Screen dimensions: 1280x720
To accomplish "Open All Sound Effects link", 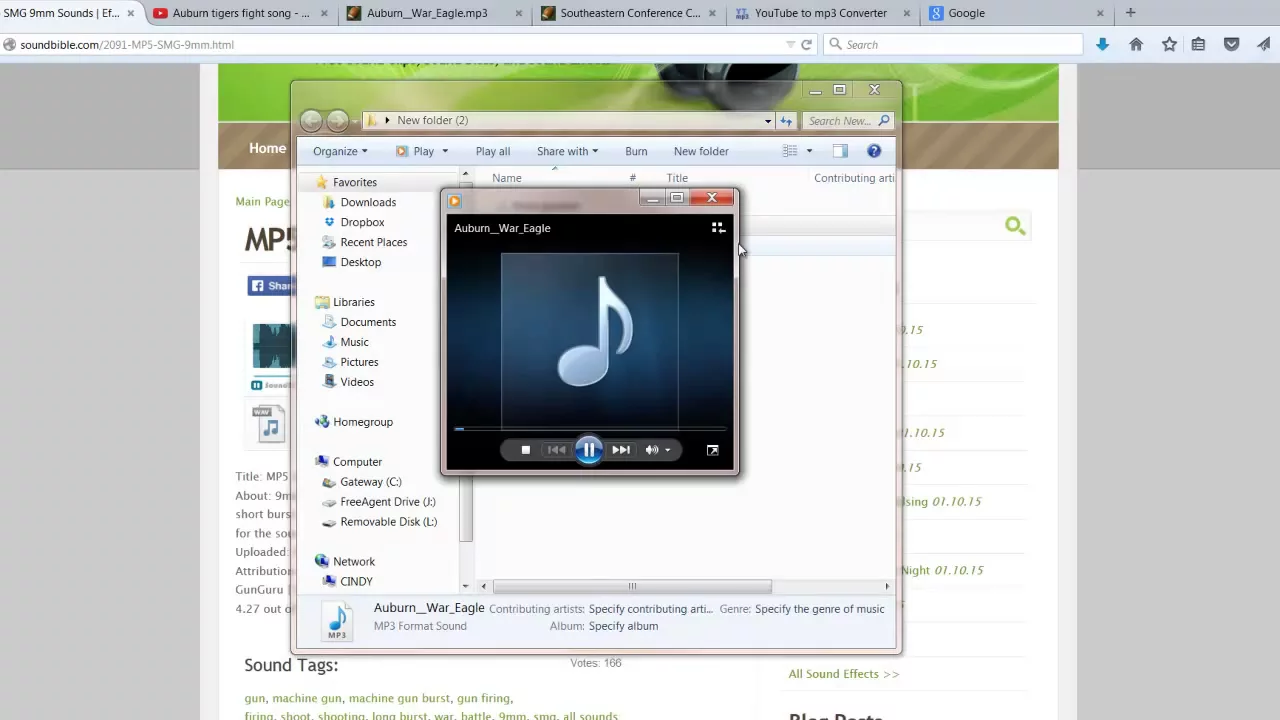I will click(x=844, y=674).
